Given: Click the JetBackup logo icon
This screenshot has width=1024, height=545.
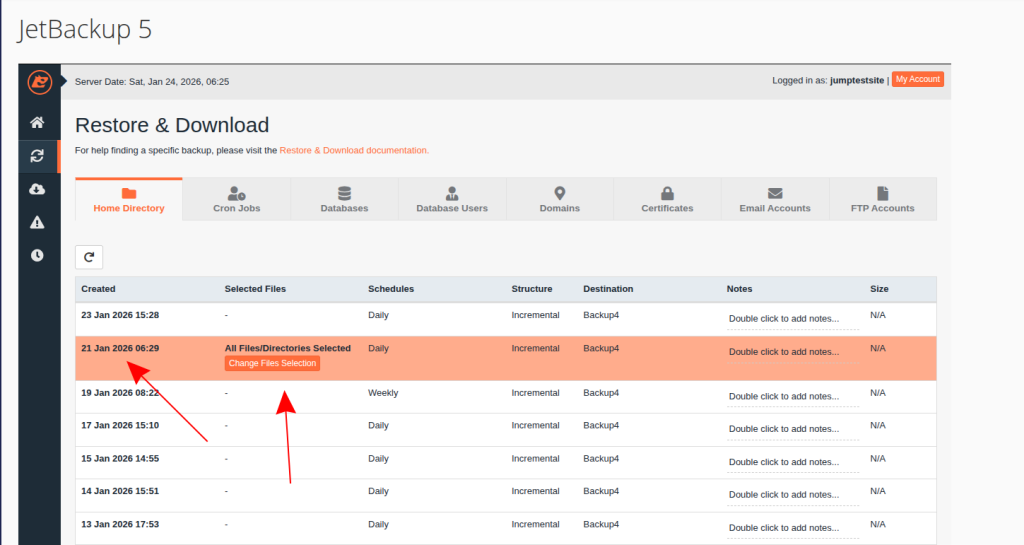Looking at the screenshot, I should tap(38, 81).
